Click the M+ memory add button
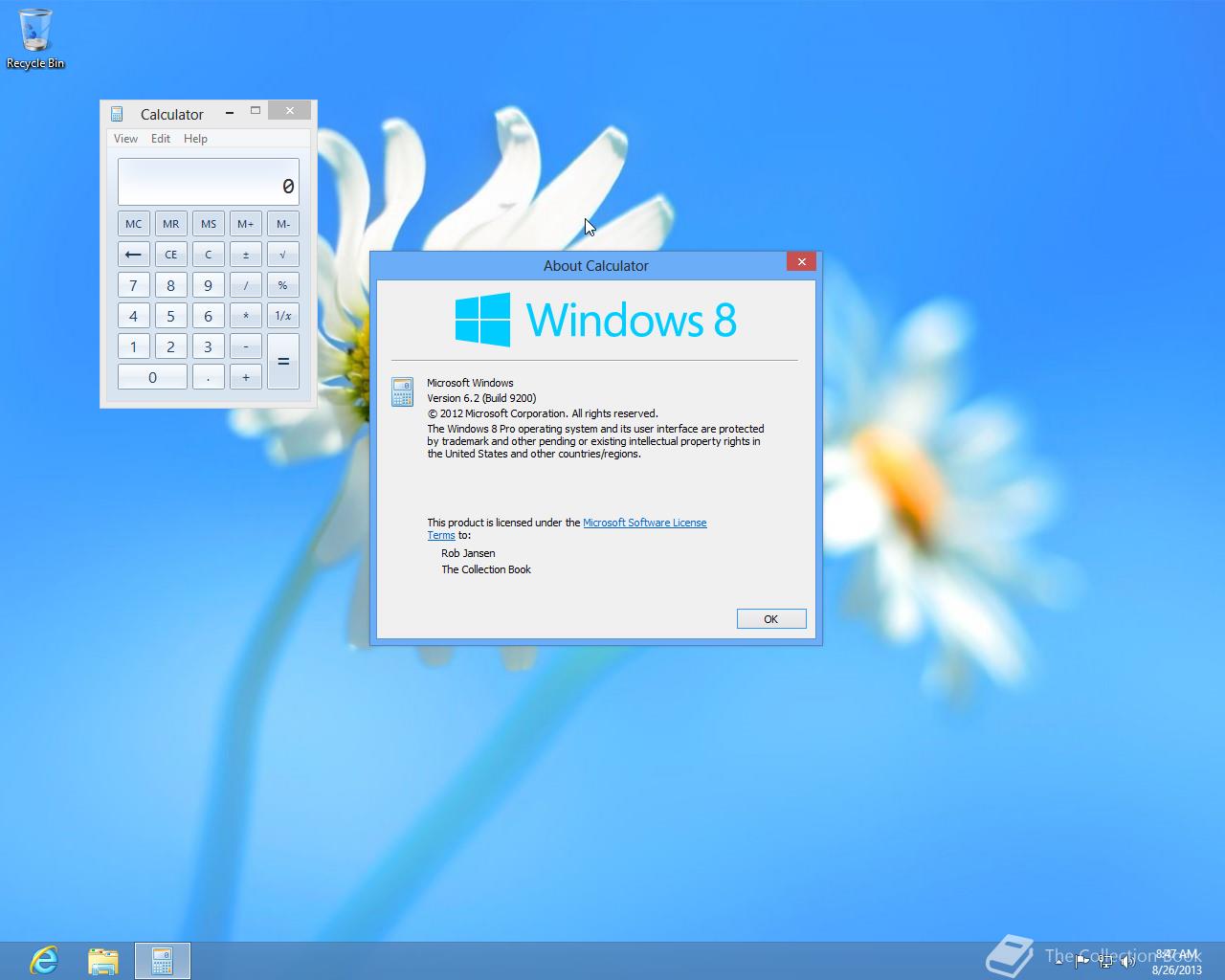The width and height of the screenshot is (1225, 980). [x=246, y=224]
